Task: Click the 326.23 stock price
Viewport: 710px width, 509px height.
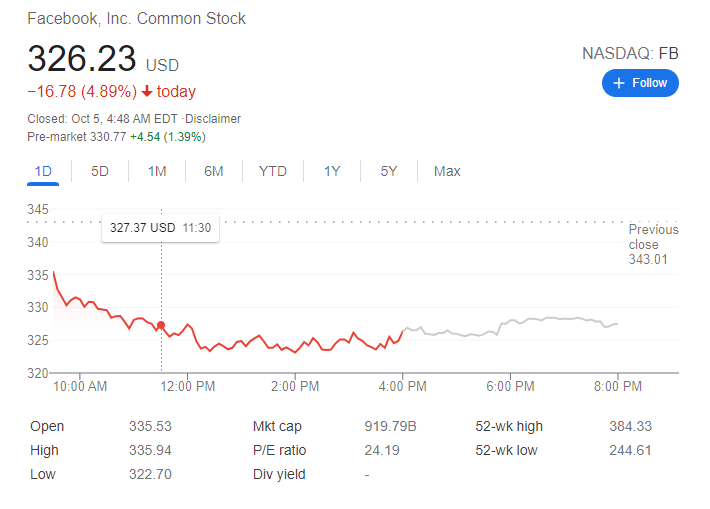Action: (x=82, y=59)
